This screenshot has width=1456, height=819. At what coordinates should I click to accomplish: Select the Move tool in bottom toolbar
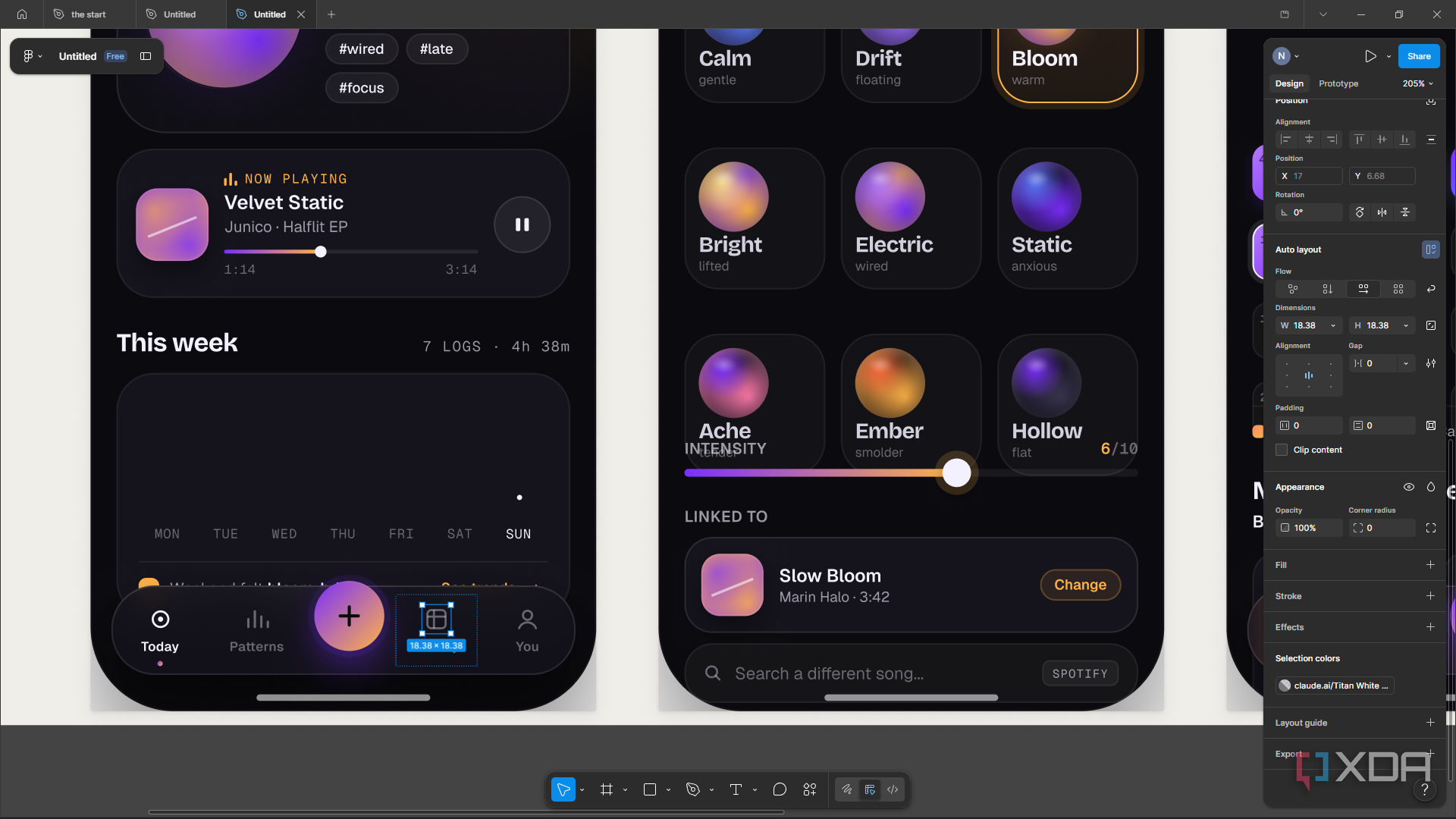tap(563, 789)
